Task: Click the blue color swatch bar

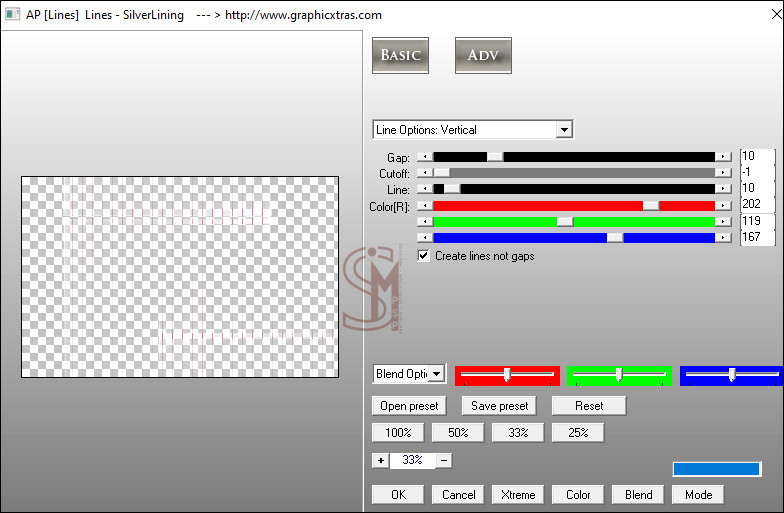Action: [716, 469]
